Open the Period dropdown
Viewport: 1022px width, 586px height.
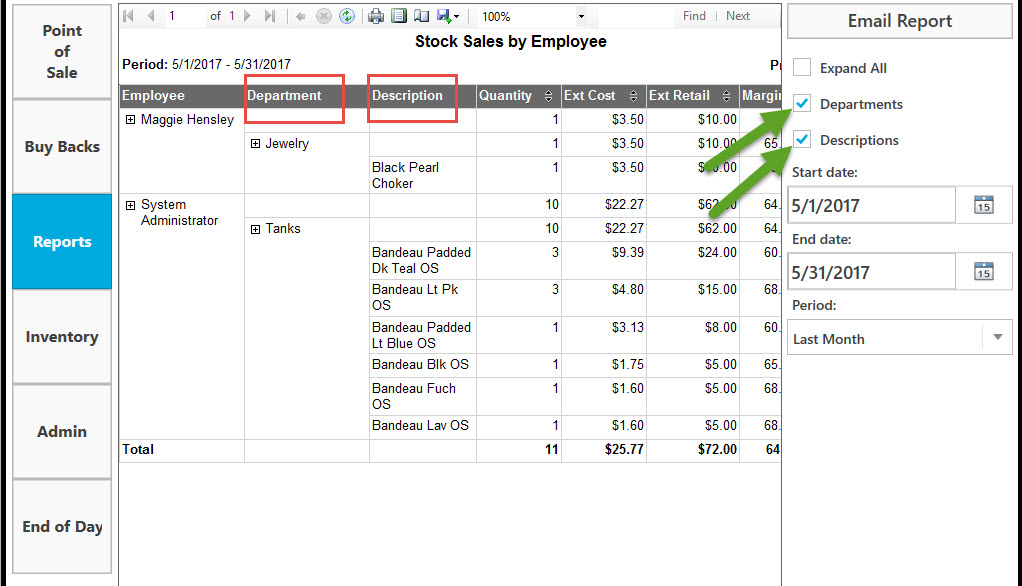899,338
